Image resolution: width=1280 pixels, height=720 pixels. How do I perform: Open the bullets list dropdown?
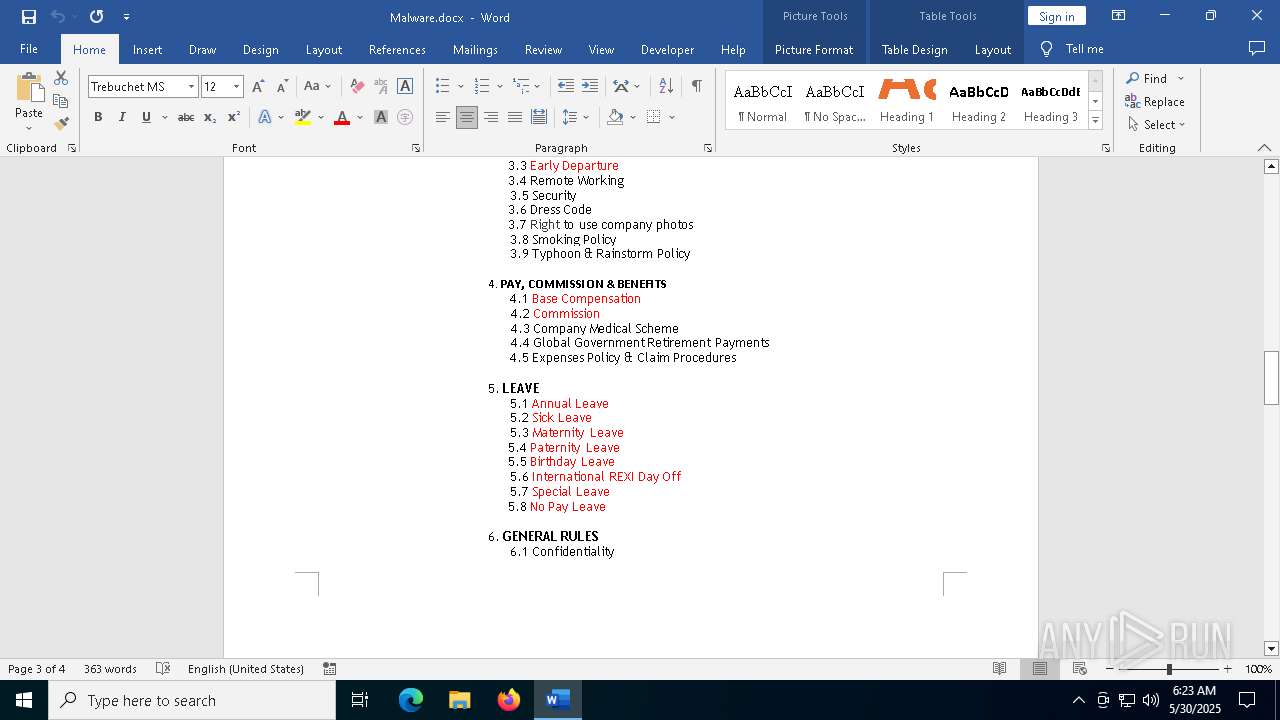pos(461,87)
